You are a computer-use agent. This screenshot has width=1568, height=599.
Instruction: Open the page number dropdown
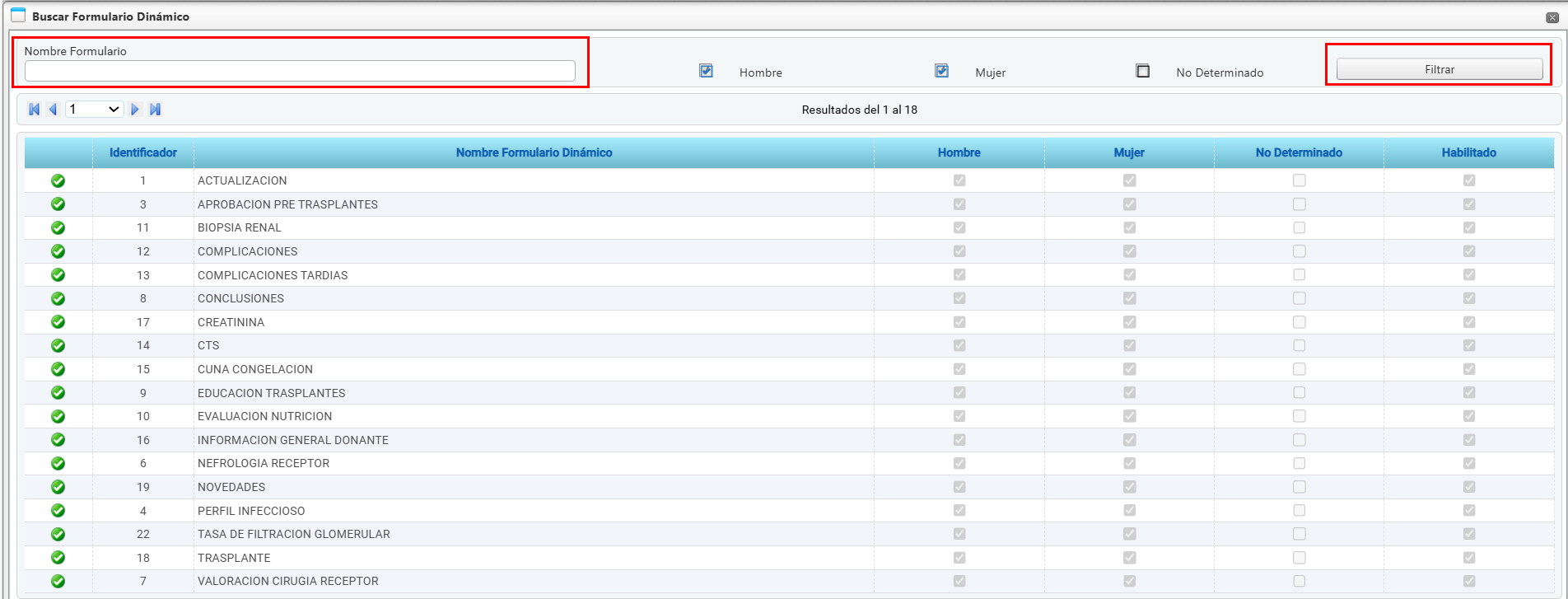tap(95, 110)
